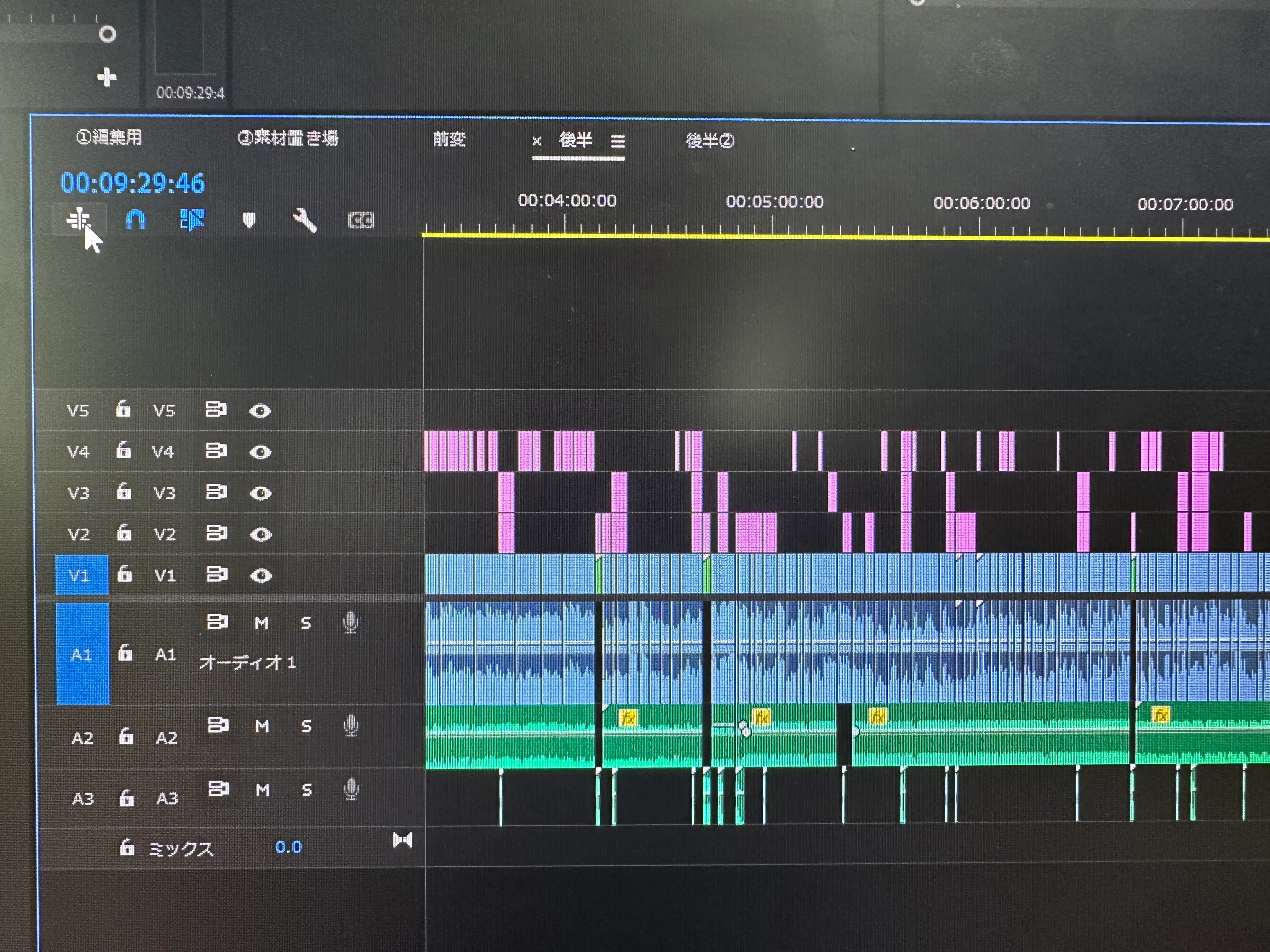Toggle V3 track output eye
The width and height of the screenshot is (1270, 952).
[x=260, y=493]
